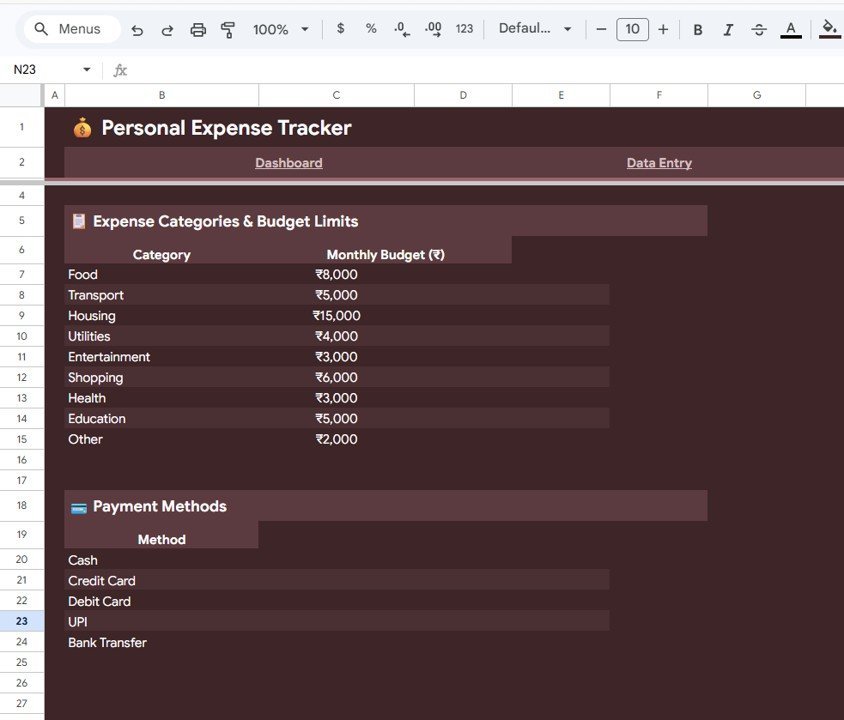Open the 100% zoom dropdown
Screen dimensions: 844x720
[x=281, y=30]
